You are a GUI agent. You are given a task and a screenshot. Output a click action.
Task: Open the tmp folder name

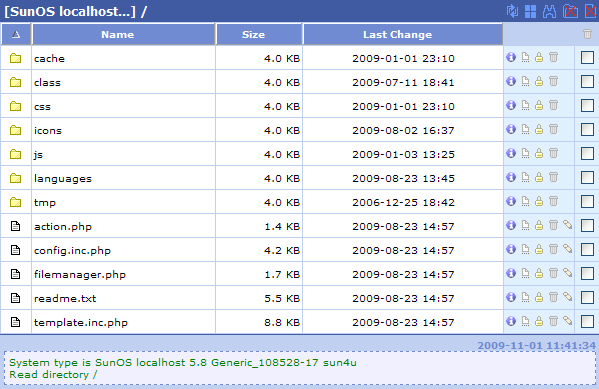[x=45, y=203]
